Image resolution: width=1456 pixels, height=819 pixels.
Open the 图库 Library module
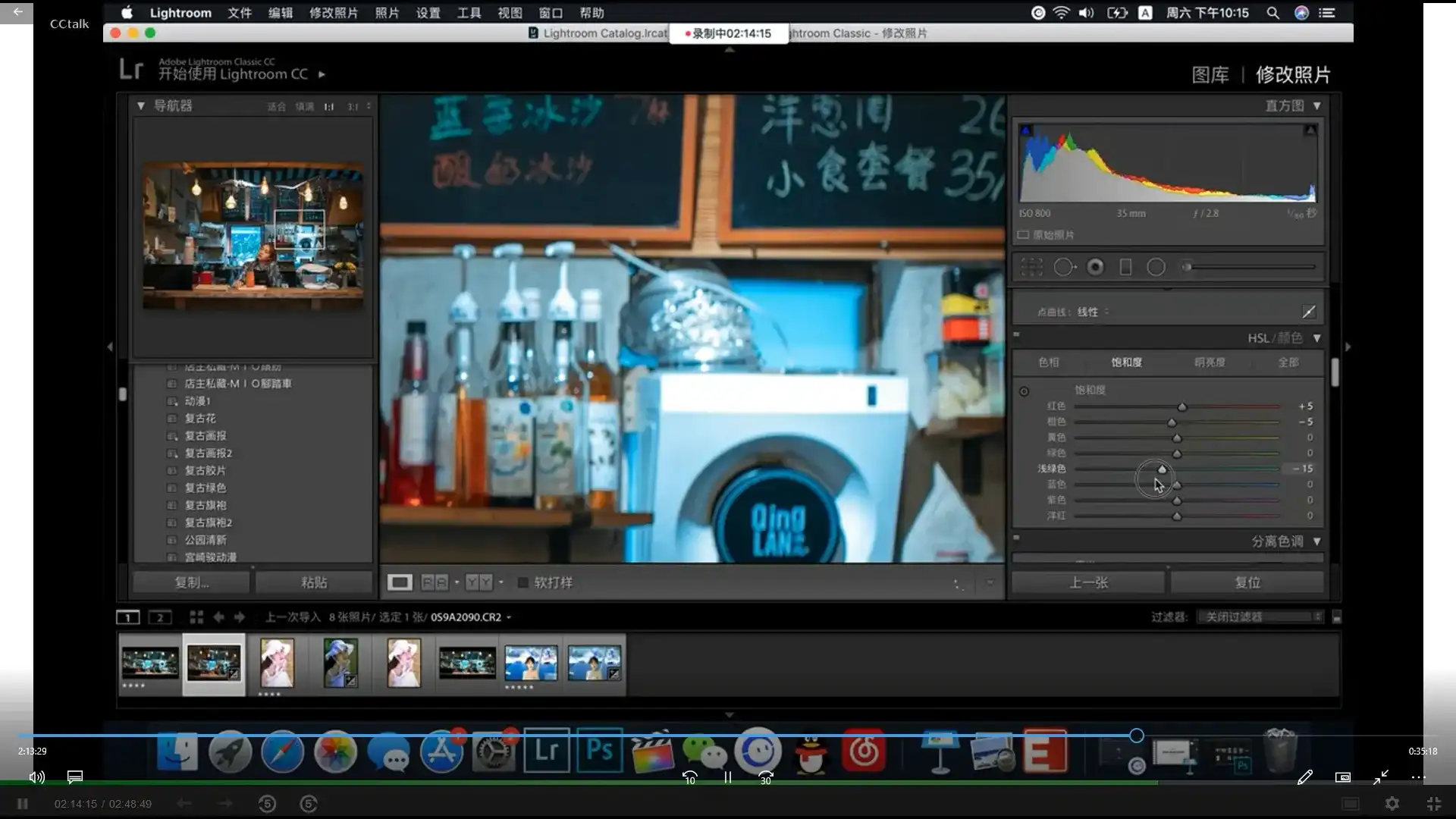1210,75
